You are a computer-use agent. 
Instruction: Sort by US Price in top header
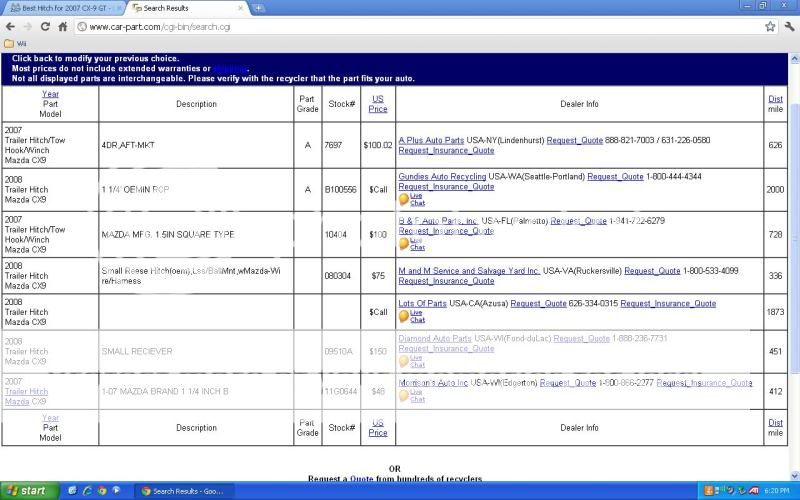[378, 104]
